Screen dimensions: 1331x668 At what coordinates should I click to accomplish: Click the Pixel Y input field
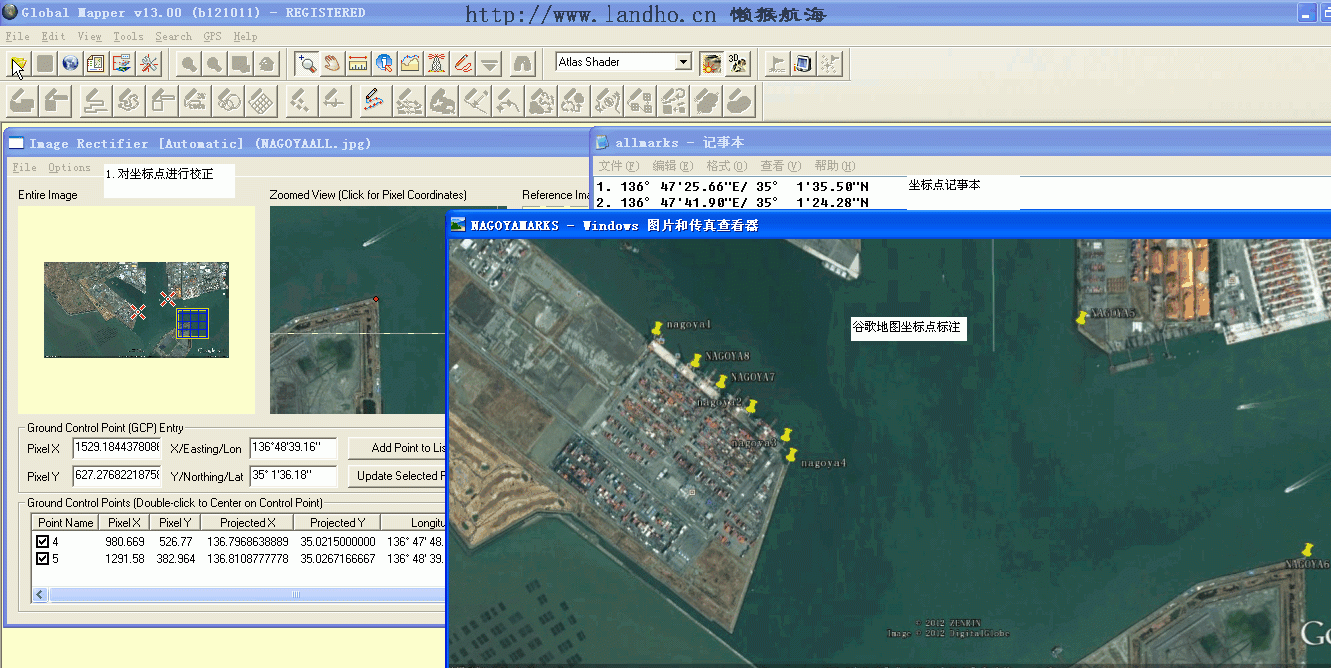(117, 475)
